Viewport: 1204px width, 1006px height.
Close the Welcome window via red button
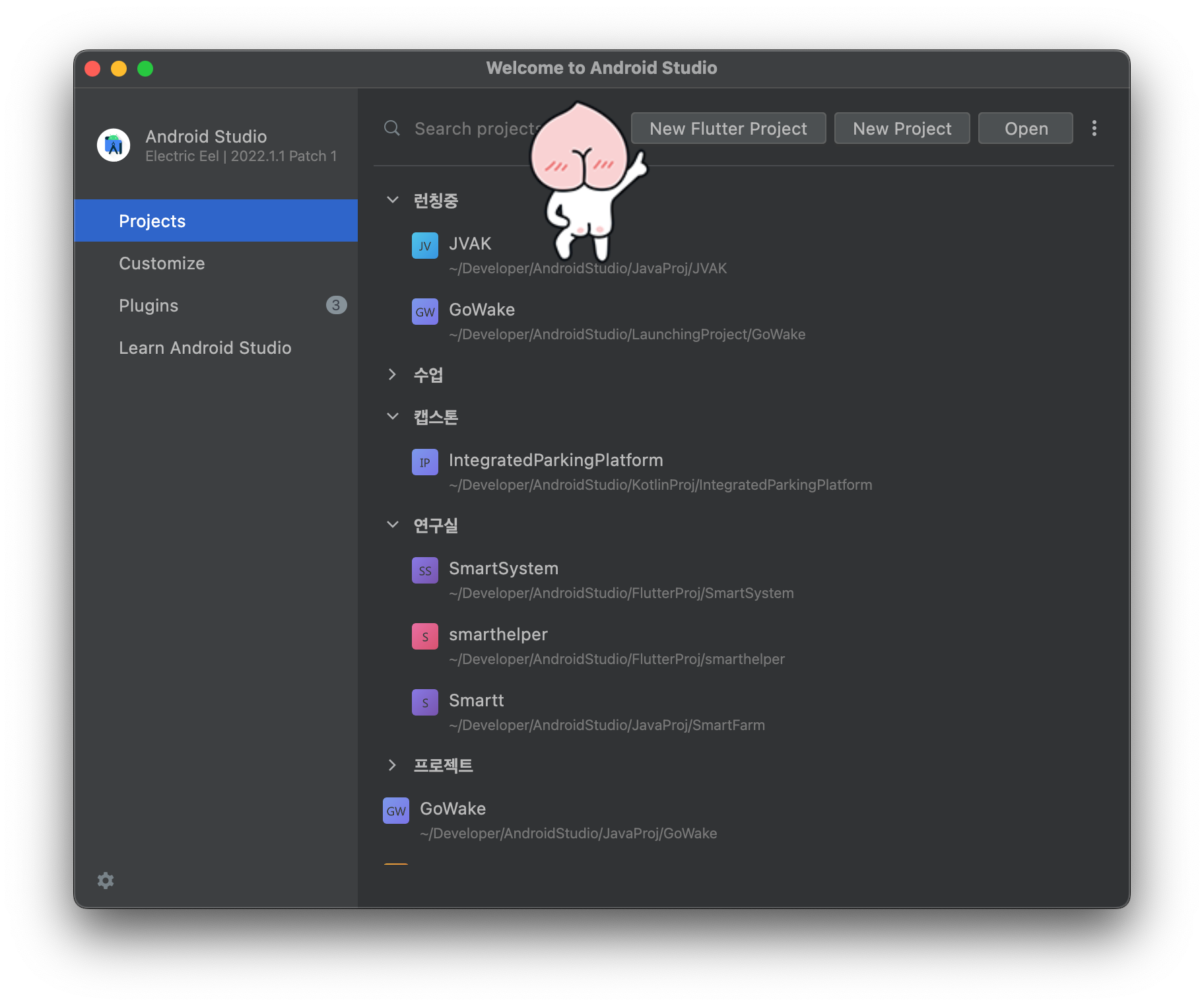click(92, 69)
